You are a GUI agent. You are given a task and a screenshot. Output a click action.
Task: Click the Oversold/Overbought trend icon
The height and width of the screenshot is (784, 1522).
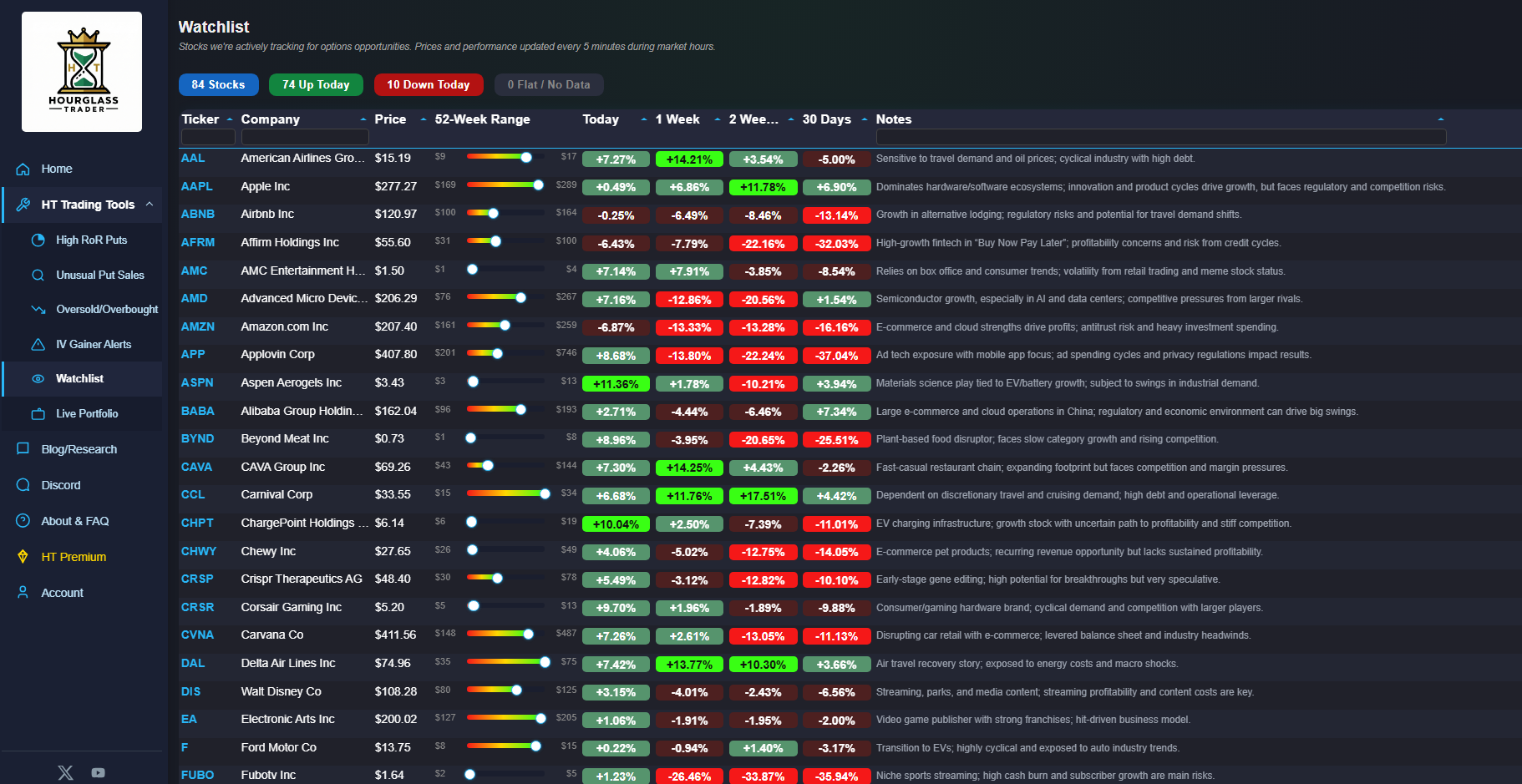pos(38,309)
